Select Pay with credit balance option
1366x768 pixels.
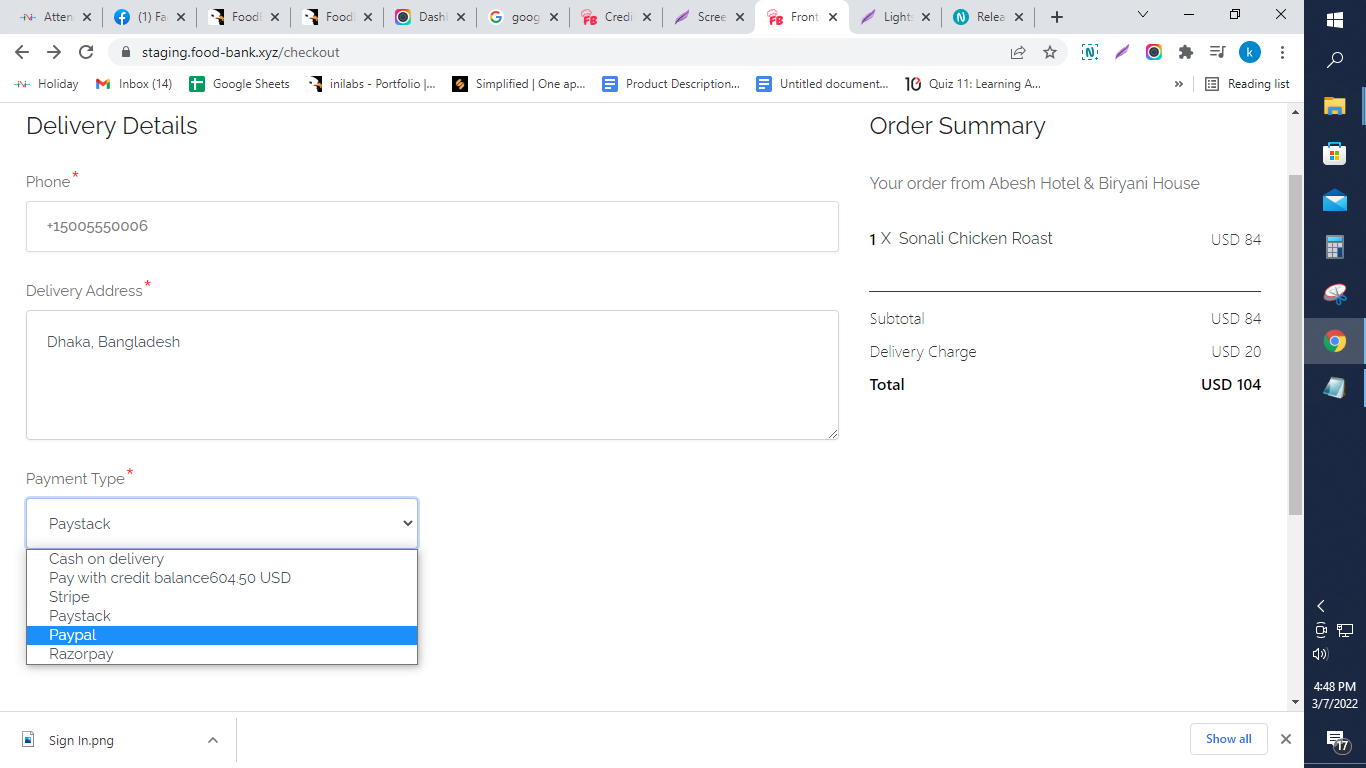click(x=222, y=578)
